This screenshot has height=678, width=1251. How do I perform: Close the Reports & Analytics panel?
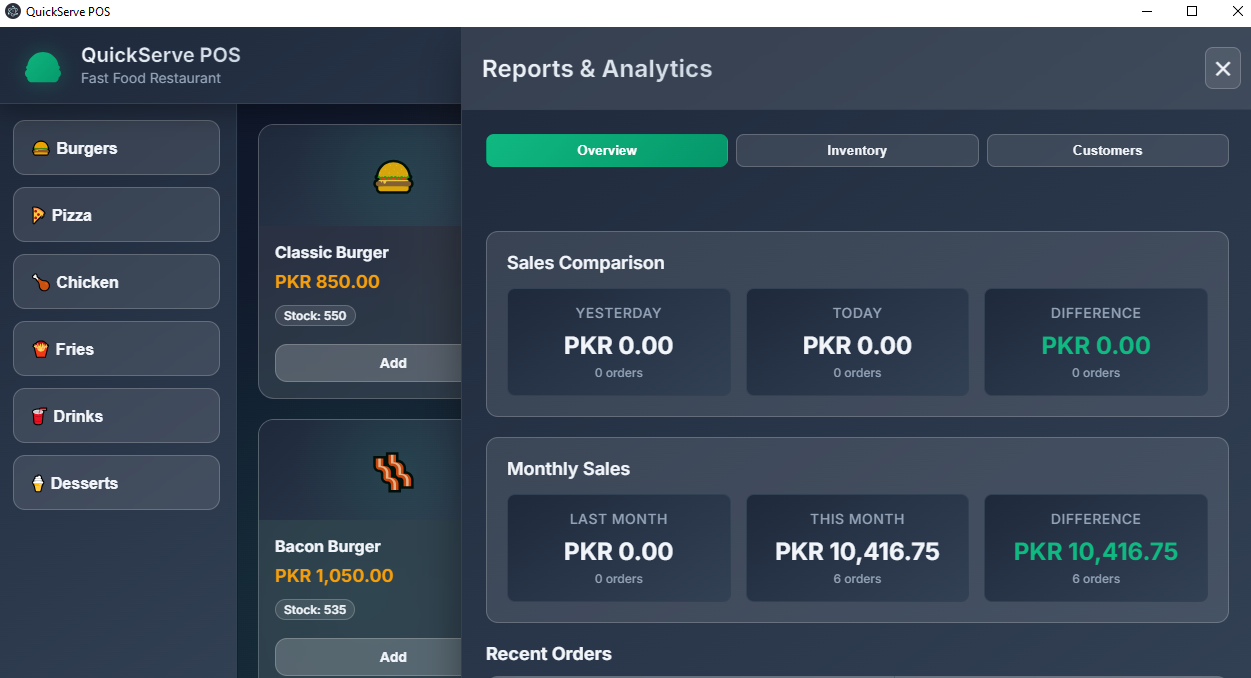1222,68
